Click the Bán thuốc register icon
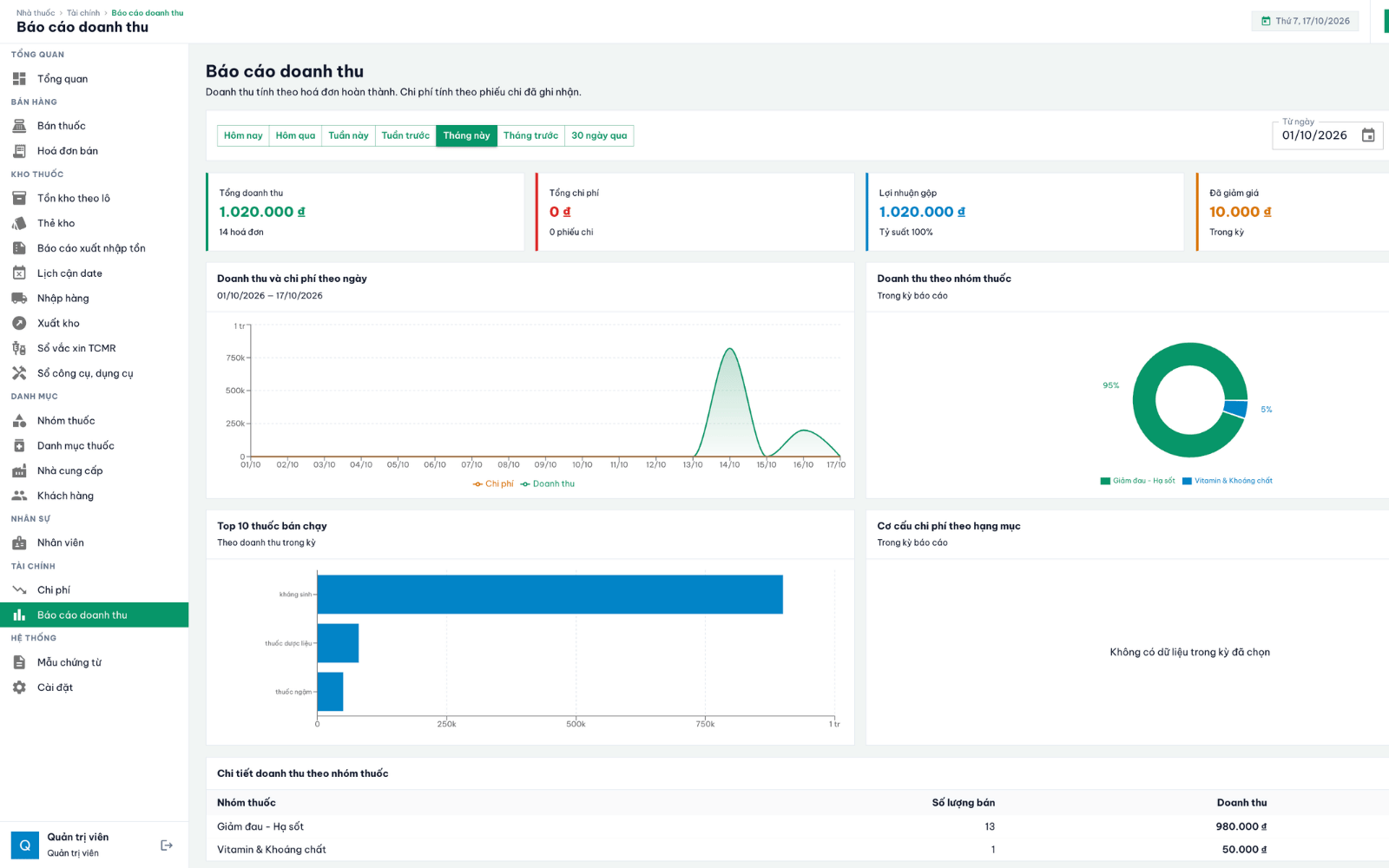The width and height of the screenshot is (1389, 868). pos(19,126)
